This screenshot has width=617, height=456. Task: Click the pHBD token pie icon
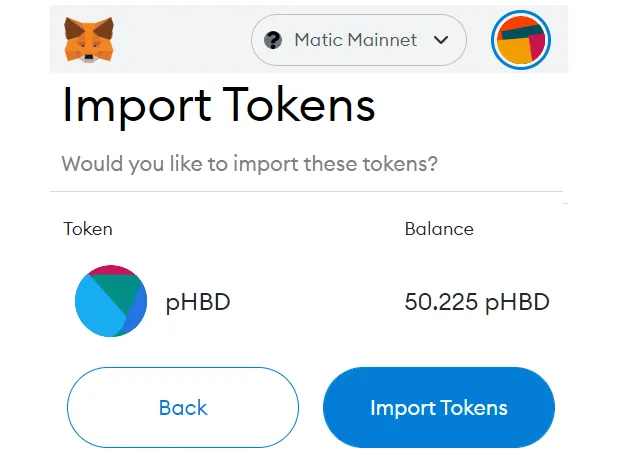click(111, 301)
